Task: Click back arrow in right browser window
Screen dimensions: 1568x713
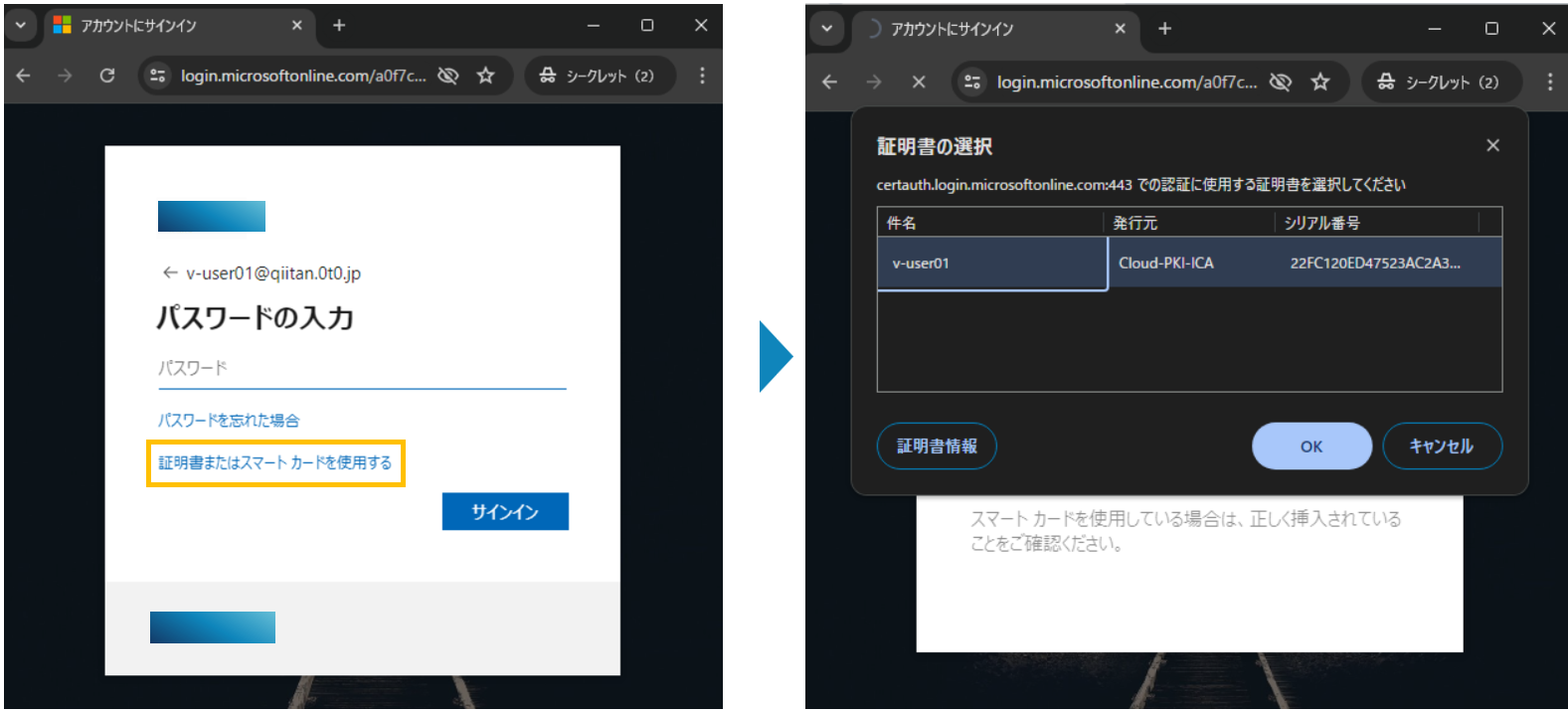Action: click(x=829, y=82)
